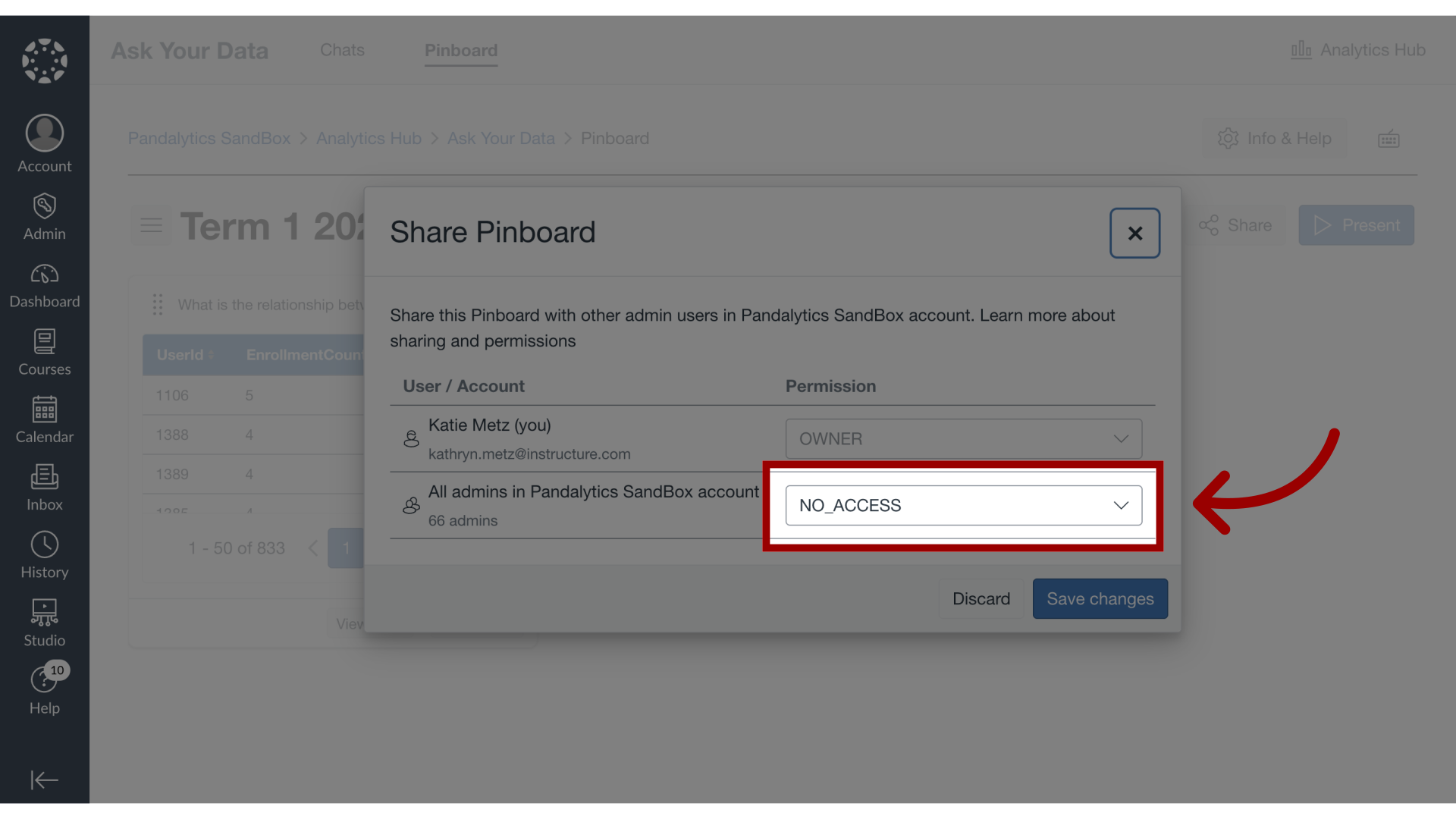The image size is (1456, 819).
Task: Open the Courses icon
Action: click(x=45, y=350)
